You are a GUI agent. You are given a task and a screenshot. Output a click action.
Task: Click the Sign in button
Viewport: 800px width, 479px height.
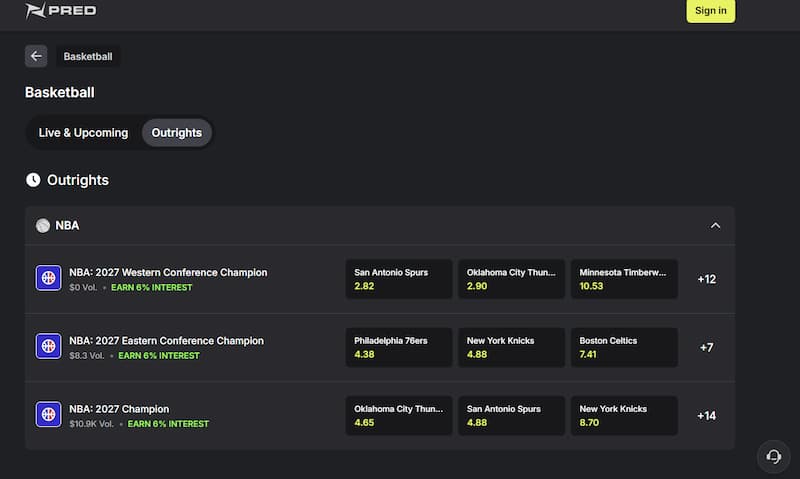point(710,11)
